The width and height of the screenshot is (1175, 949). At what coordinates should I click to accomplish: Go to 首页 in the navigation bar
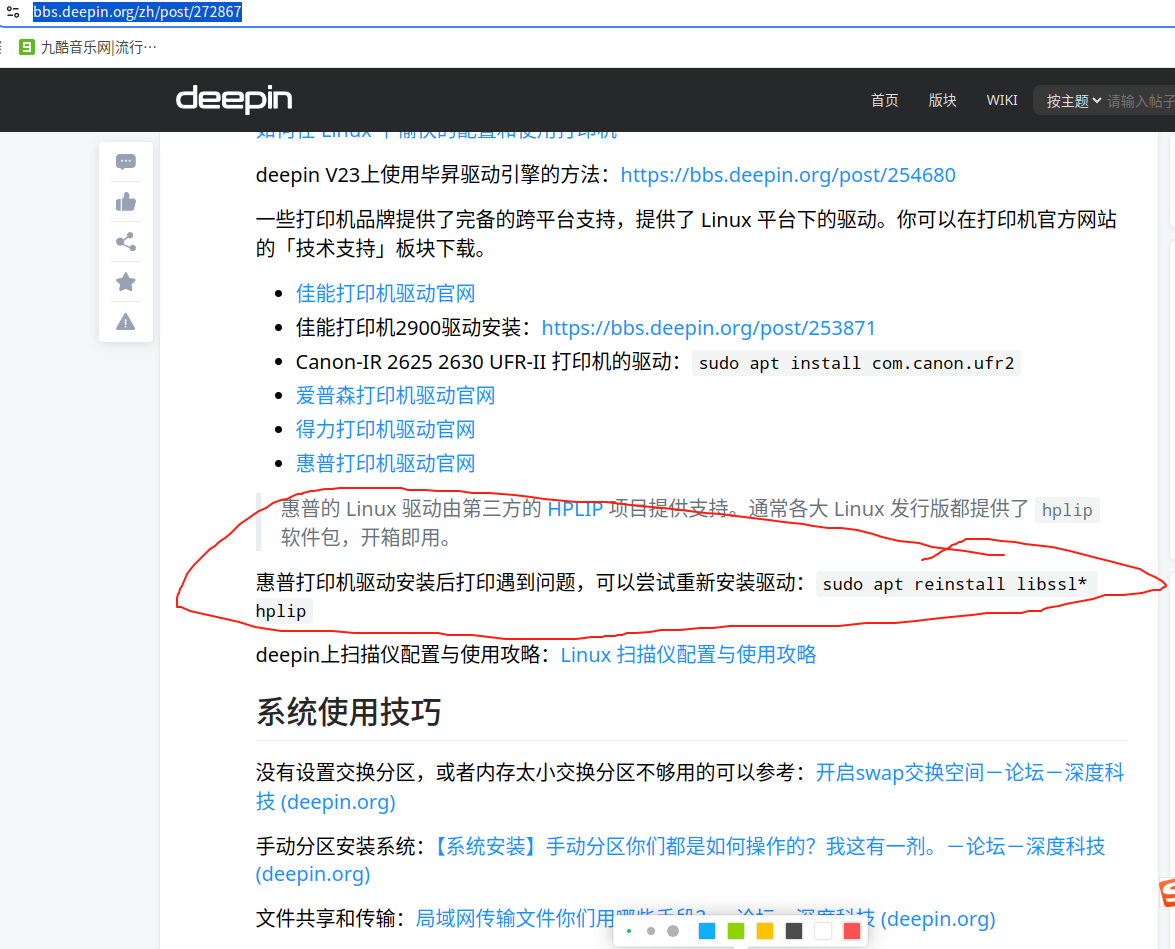(x=884, y=100)
